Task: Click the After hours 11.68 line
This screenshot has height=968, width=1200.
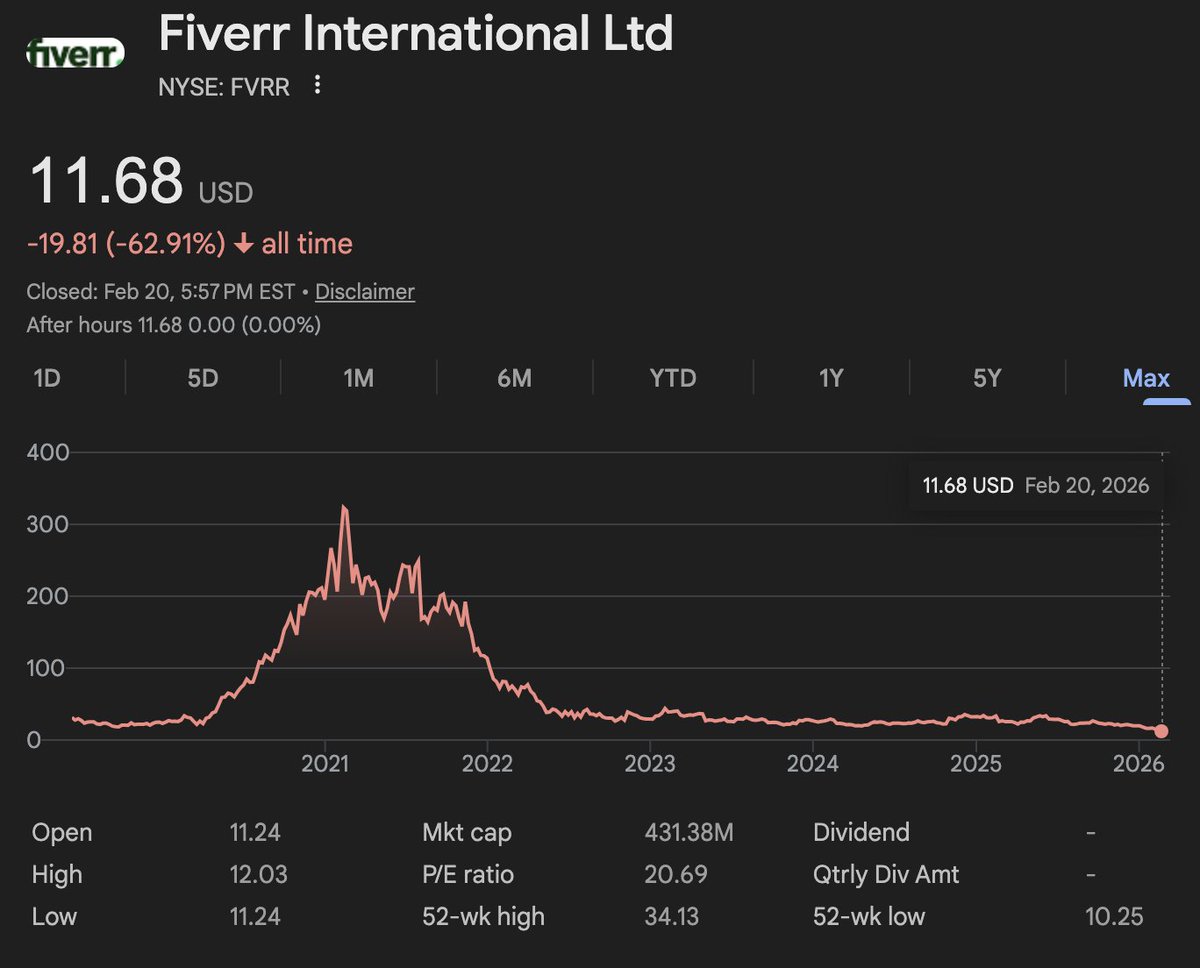Action: point(174,324)
